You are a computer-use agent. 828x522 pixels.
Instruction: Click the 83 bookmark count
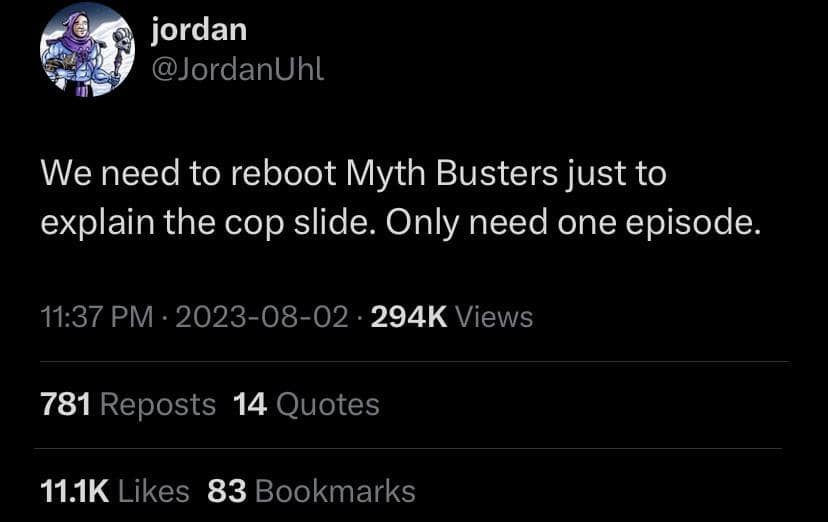pos(227,491)
